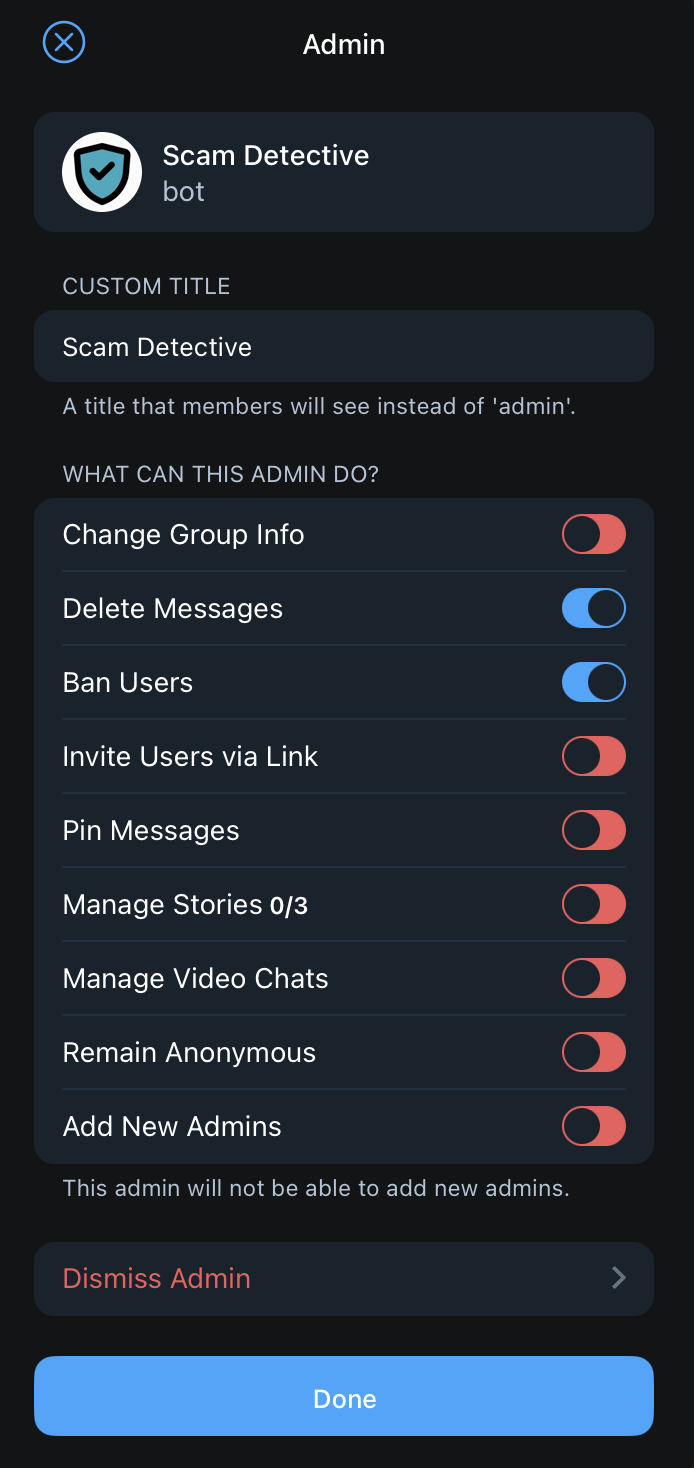Disable Delete Messages permission
Viewport: 694px width, 1468px height.
pos(593,608)
